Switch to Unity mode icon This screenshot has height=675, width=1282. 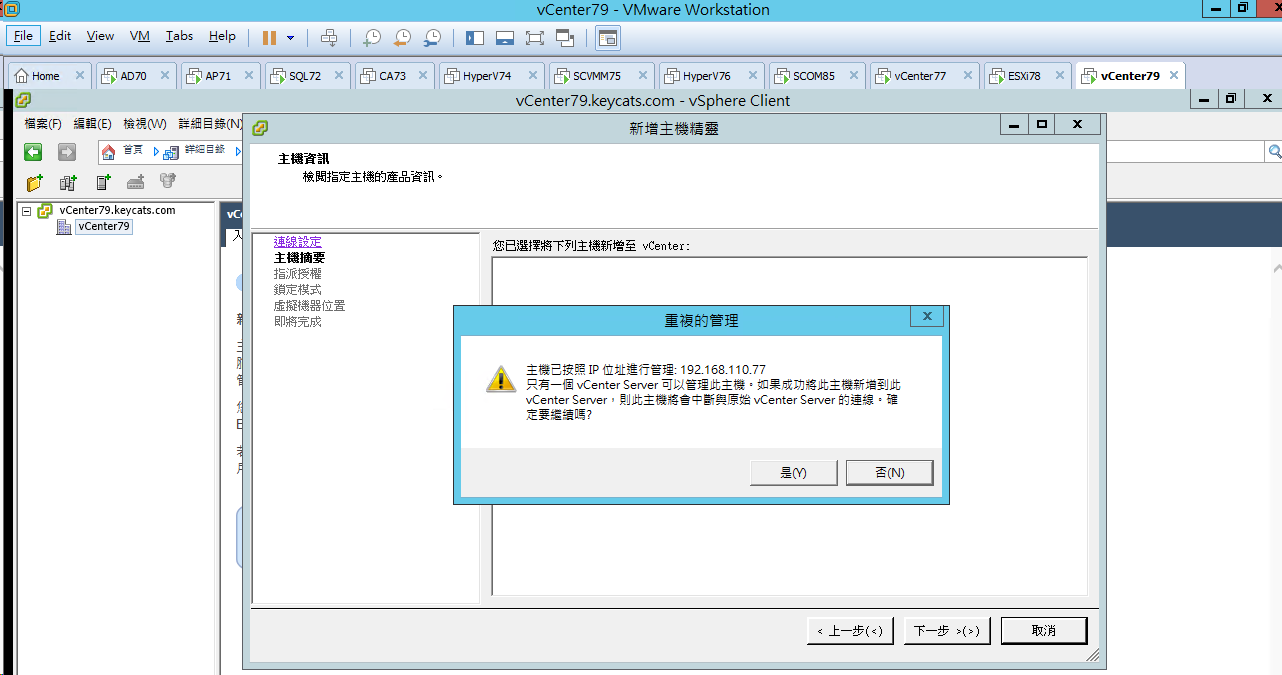(565, 38)
